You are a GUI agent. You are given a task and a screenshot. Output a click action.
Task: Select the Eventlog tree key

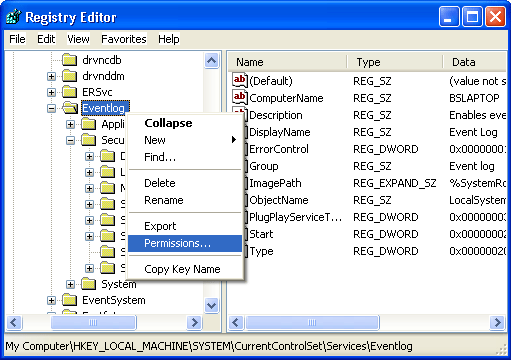pyautogui.click(x=104, y=108)
